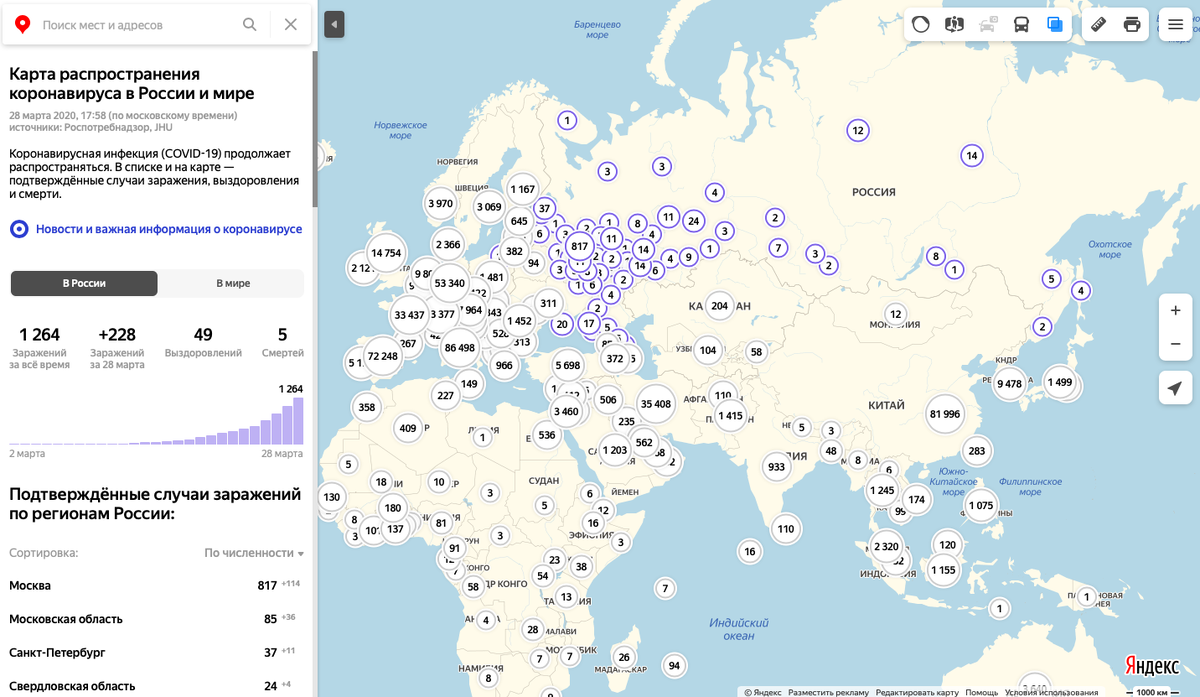Click the 33 437 France marker
The width and height of the screenshot is (1200, 697).
(x=410, y=315)
